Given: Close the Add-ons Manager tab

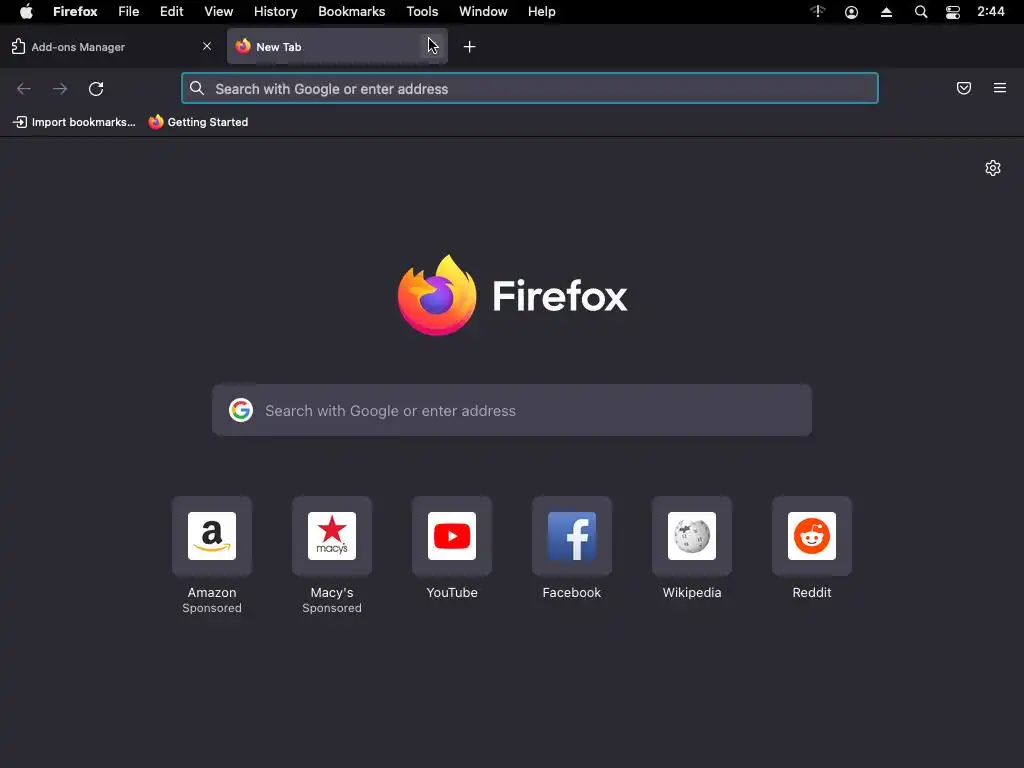Looking at the screenshot, I should coord(207,46).
